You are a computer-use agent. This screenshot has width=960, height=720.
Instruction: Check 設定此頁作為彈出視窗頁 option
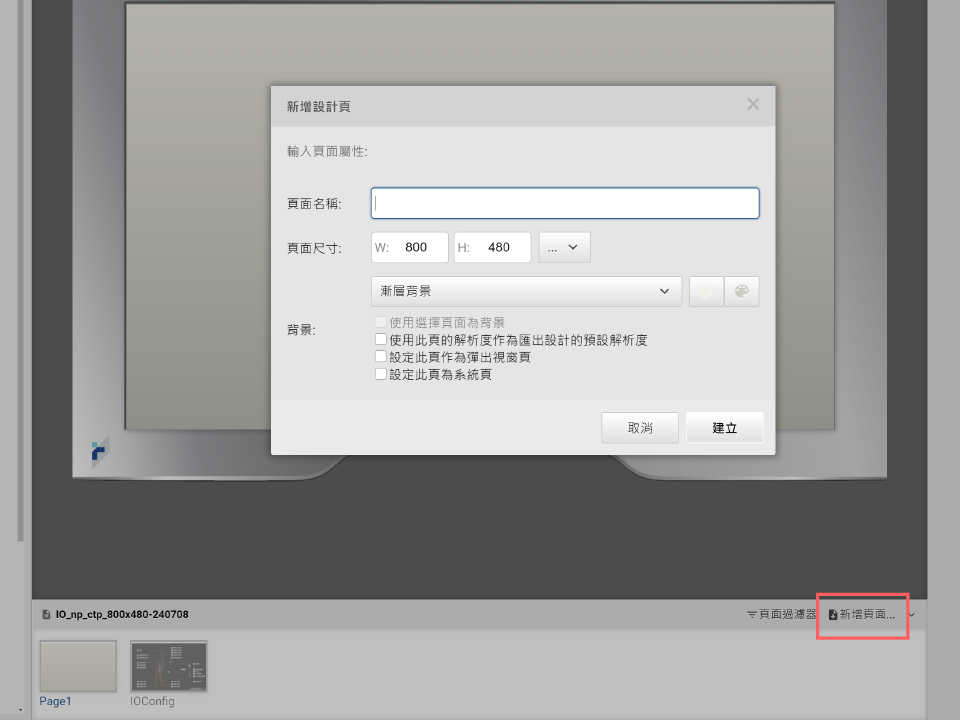(x=380, y=356)
